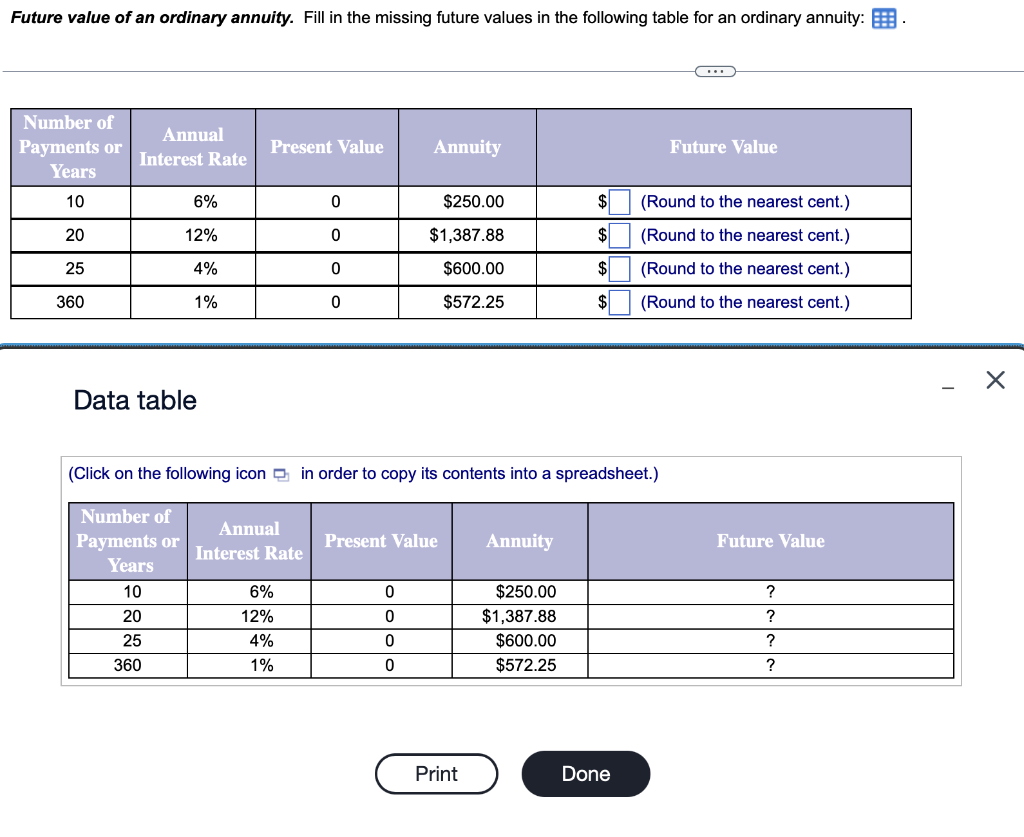Click the dollar sign for the 360-payment row
Image resolution: width=1024 pixels, height=837 pixels.
pos(600,302)
